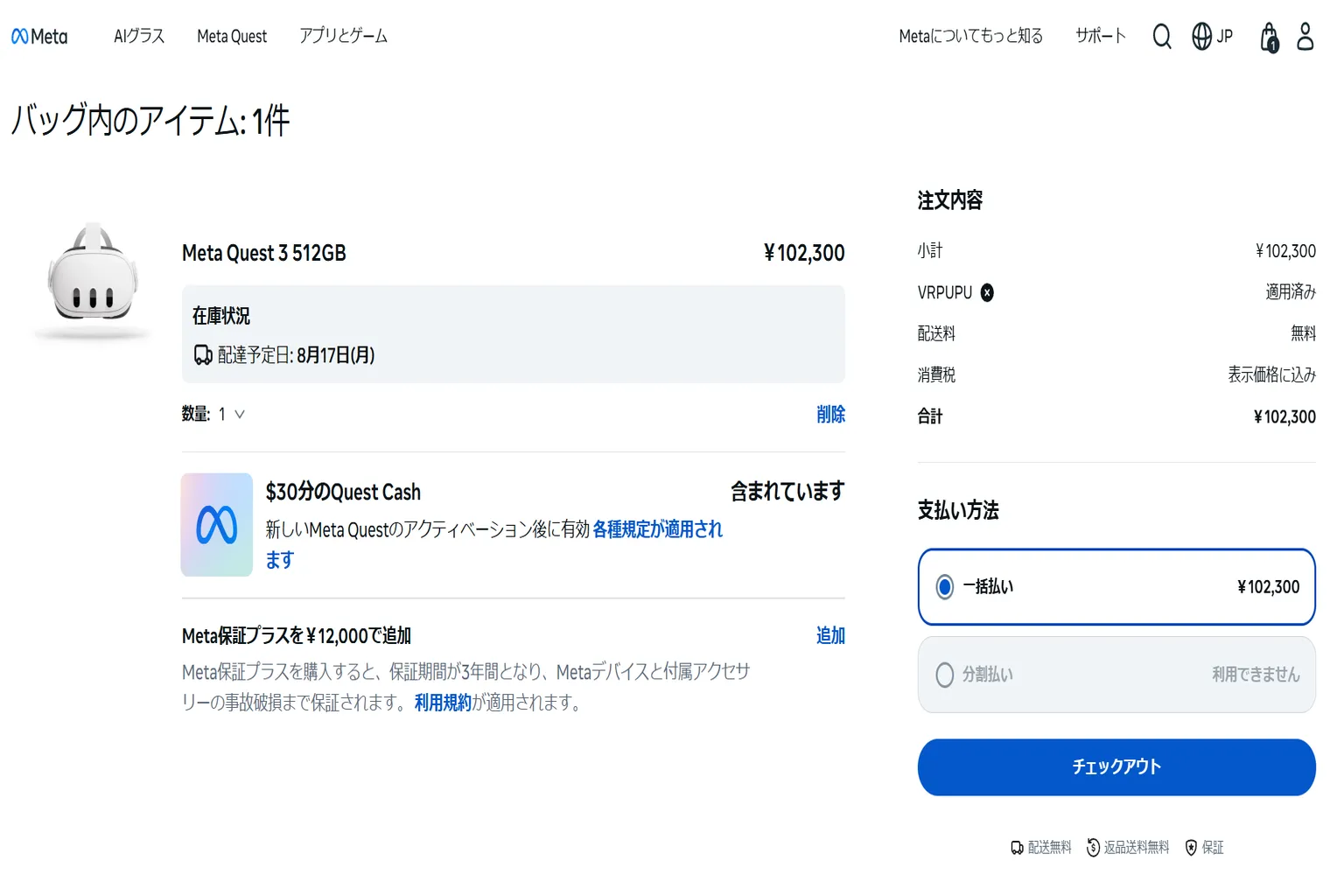Open the AIグラス menu

pos(139,36)
